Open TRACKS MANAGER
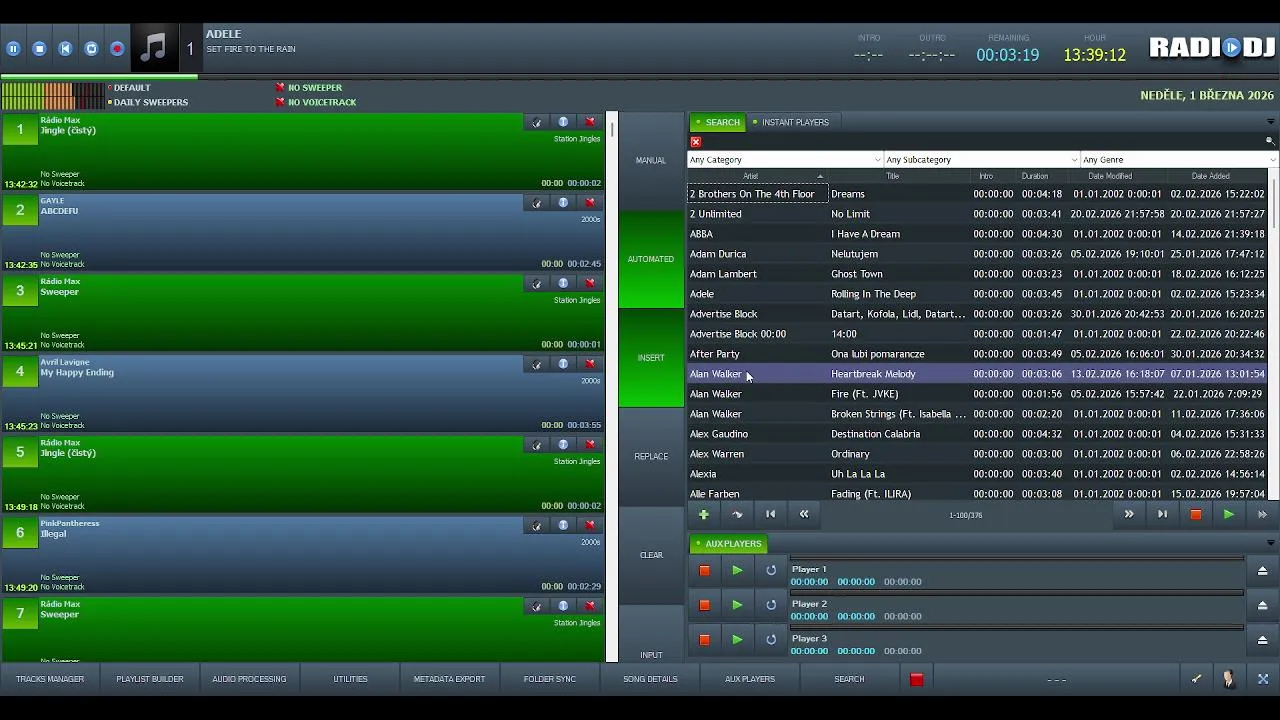The image size is (1280, 720). [50, 679]
